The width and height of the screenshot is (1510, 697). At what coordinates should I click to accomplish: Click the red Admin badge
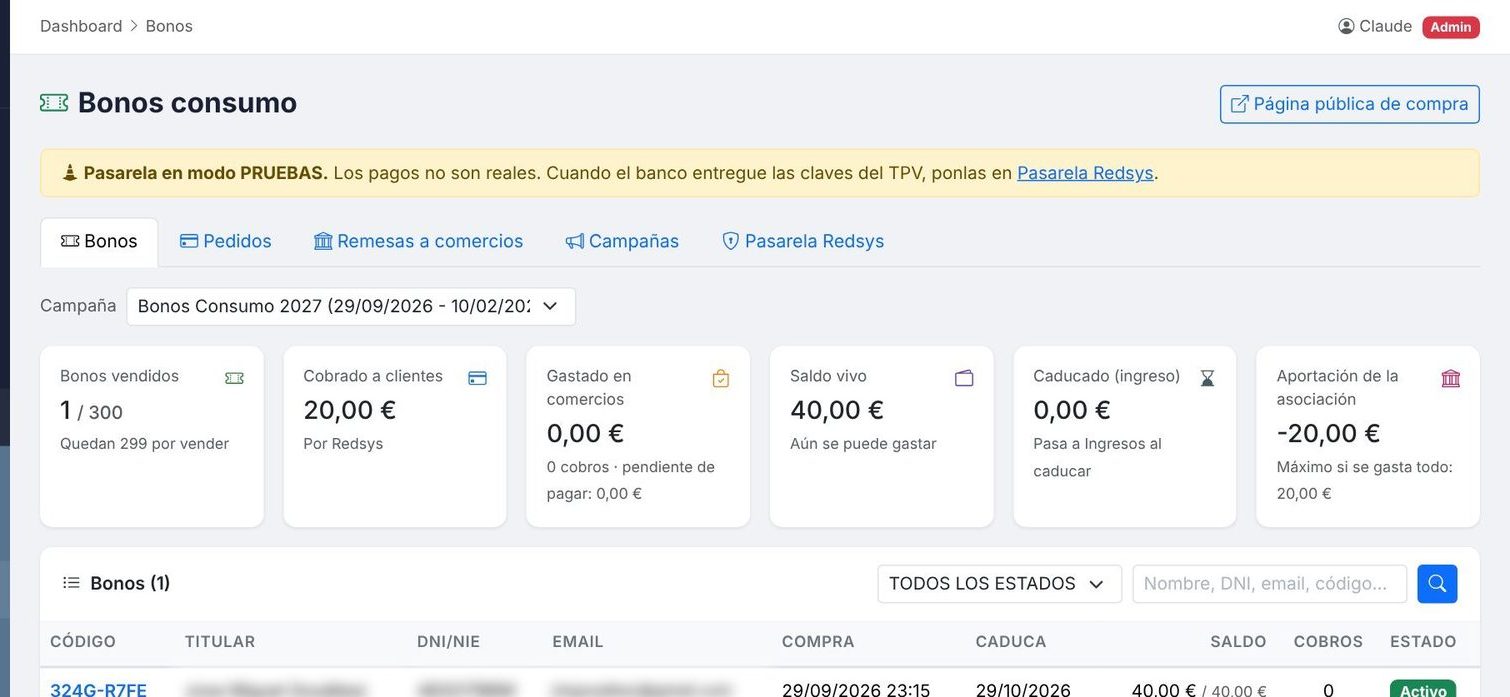click(x=1451, y=27)
